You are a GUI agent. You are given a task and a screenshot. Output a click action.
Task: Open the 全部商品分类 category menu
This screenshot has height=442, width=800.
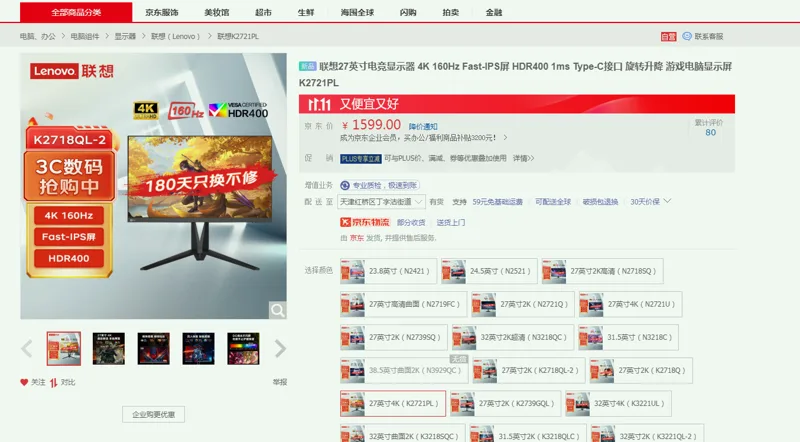[76, 12]
